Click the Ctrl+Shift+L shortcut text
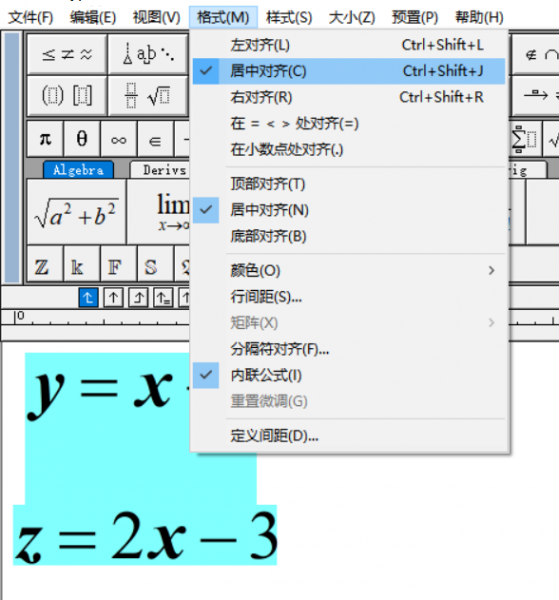The image size is (559, 600). (x=443, y=45)
